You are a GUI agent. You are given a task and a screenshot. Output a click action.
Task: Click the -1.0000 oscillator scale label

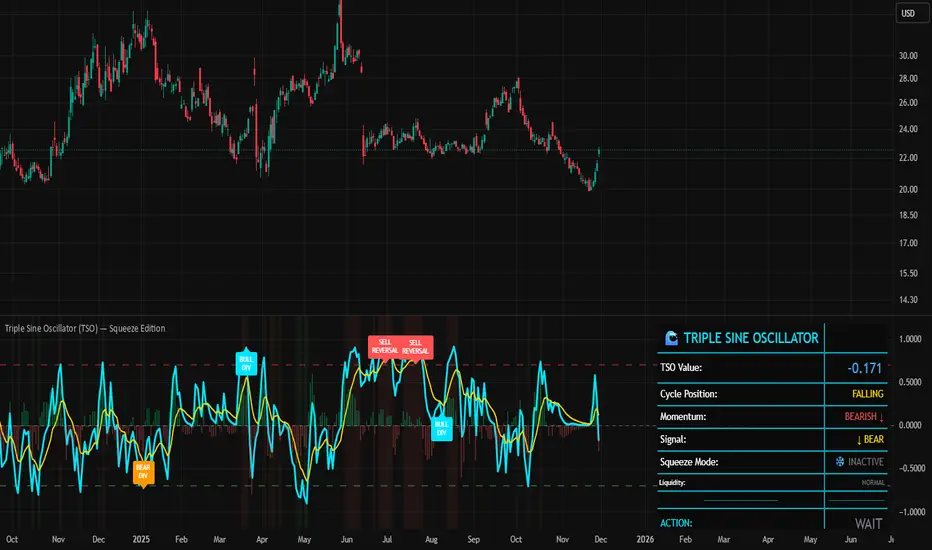[x=910, y=511]
